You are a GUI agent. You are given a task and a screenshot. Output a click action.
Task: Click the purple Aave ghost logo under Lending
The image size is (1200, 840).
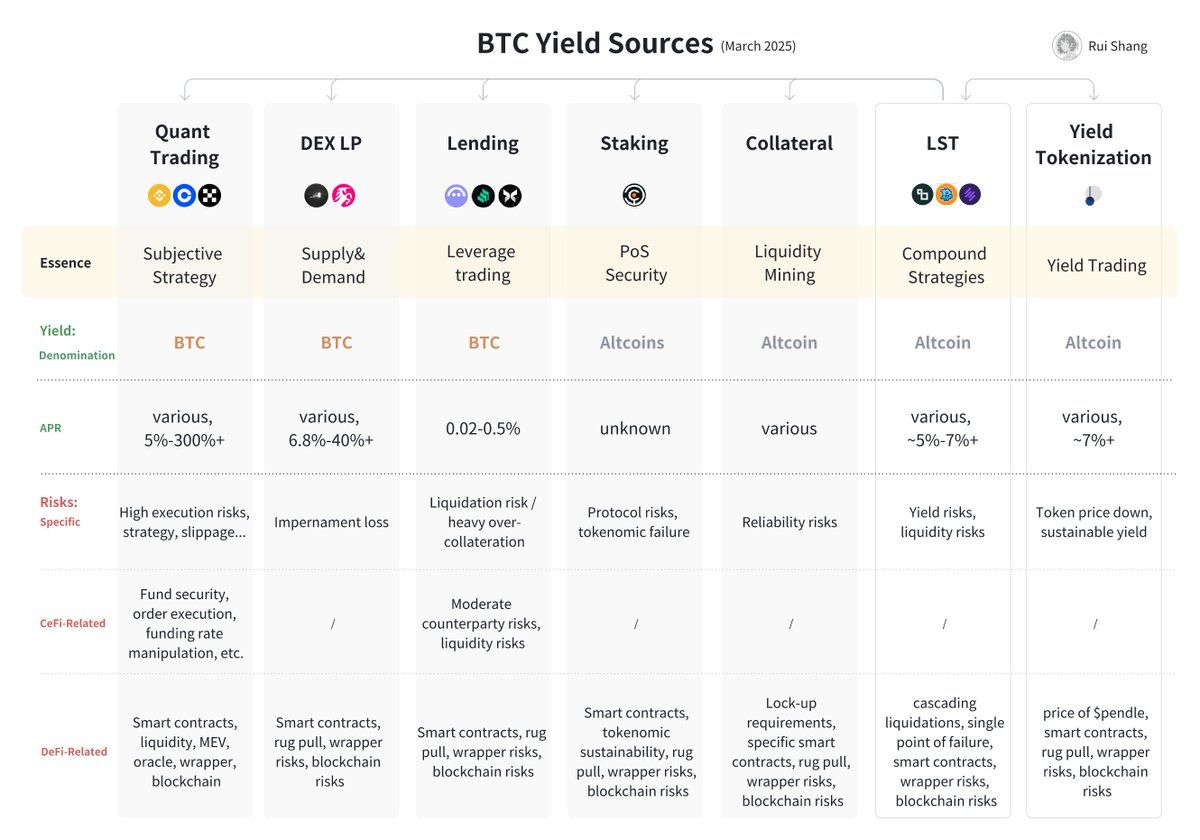[456, 196]
